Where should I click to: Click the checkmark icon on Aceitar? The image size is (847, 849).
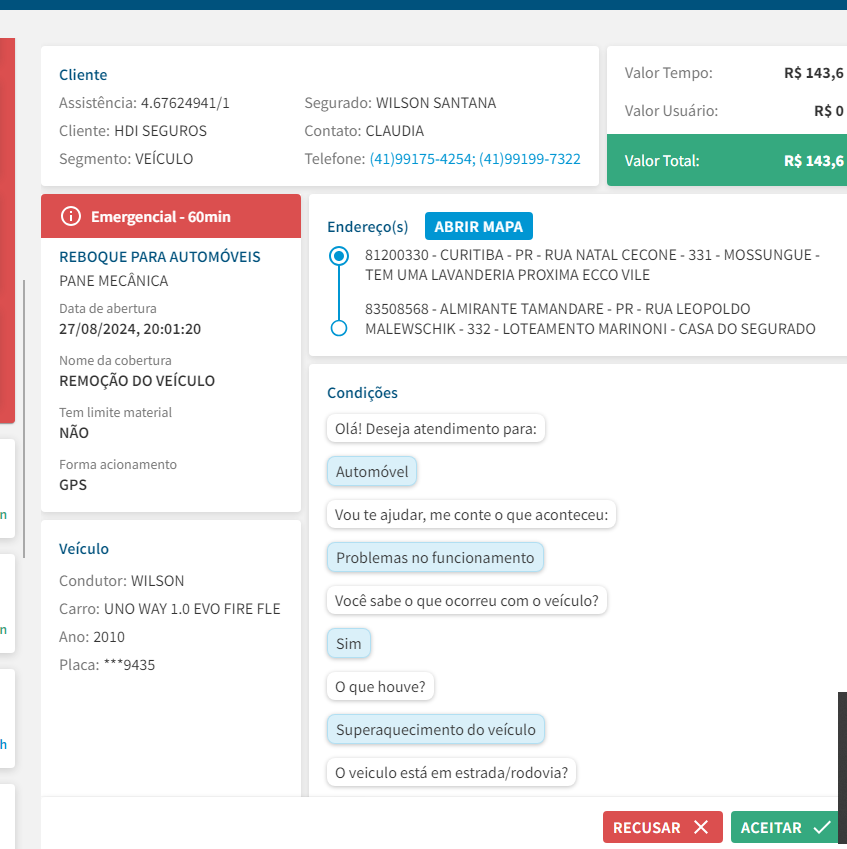point(822,827)
